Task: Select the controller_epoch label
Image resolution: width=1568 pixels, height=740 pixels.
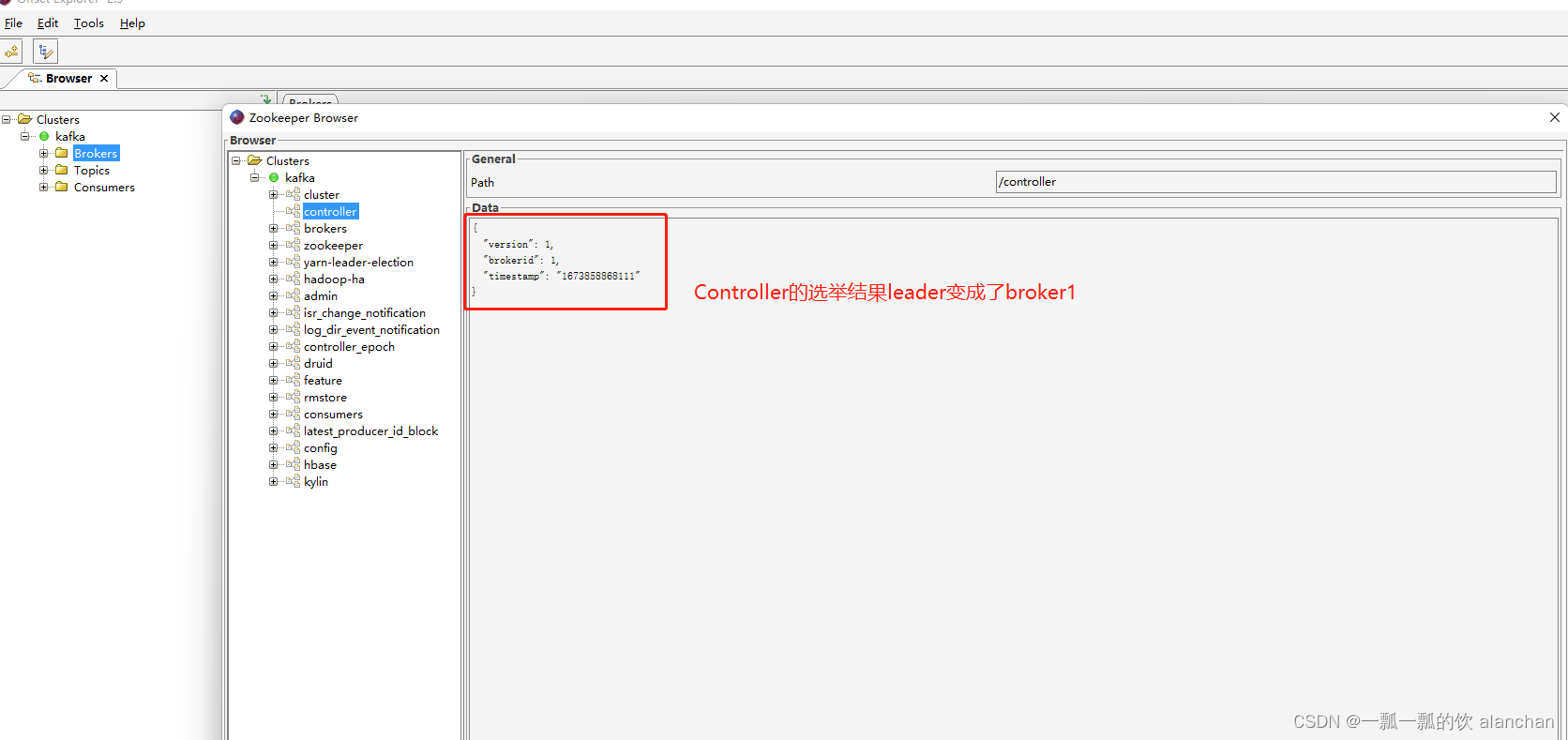Action: coord(349,346)
